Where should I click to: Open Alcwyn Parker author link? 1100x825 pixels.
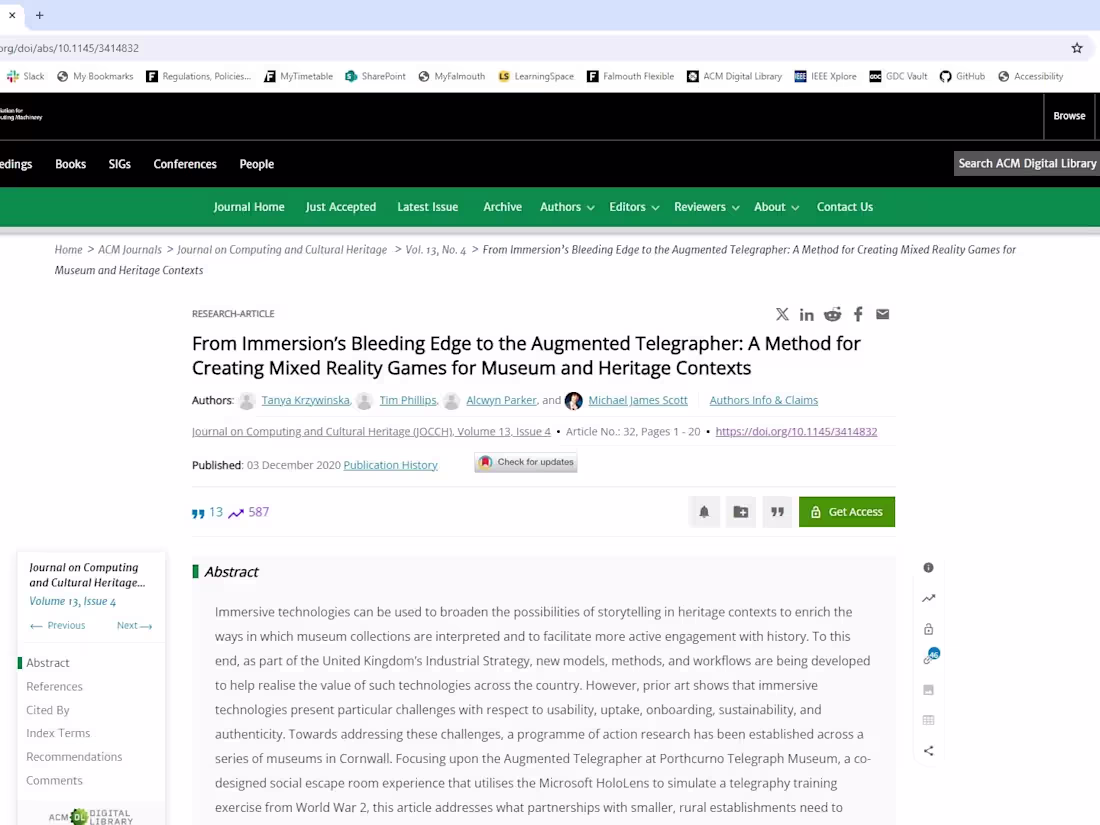click(502, 400)
